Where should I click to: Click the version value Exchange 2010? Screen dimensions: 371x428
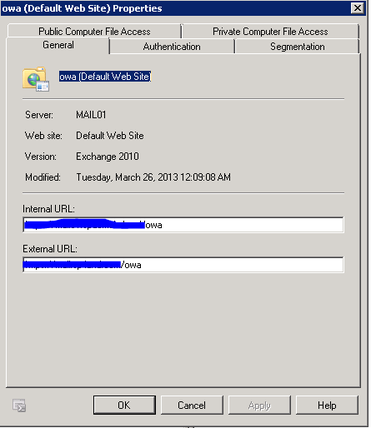pos(107,156)
